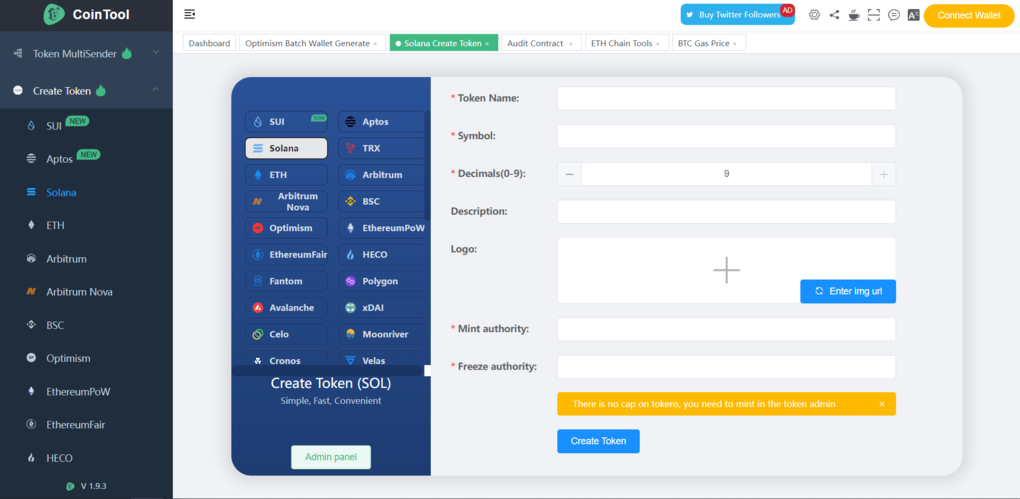Close the Audit Contract tab
1020x499 pixels.
click(570, 44)
